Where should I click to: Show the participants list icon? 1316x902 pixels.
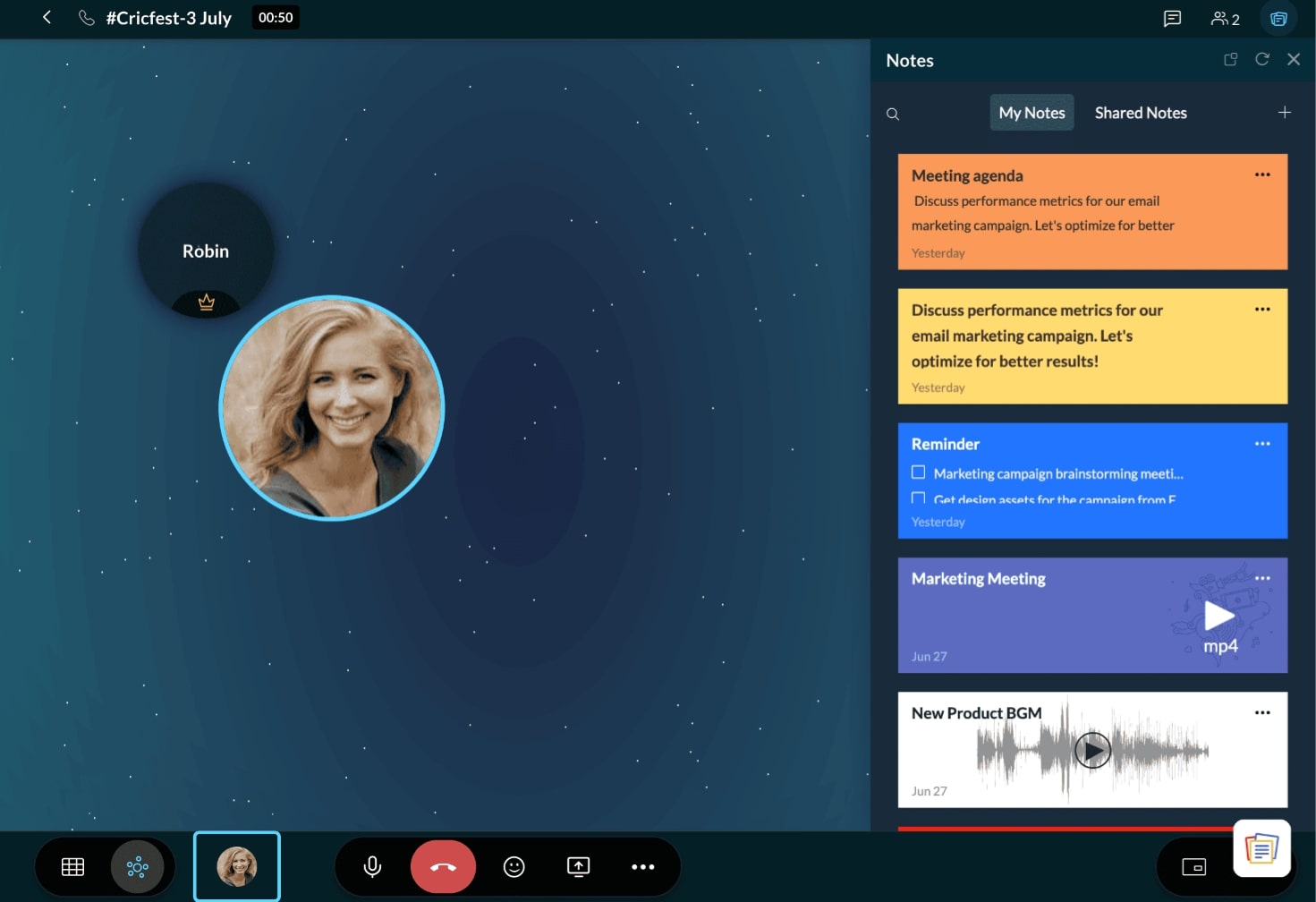[x=1224, y=18]
